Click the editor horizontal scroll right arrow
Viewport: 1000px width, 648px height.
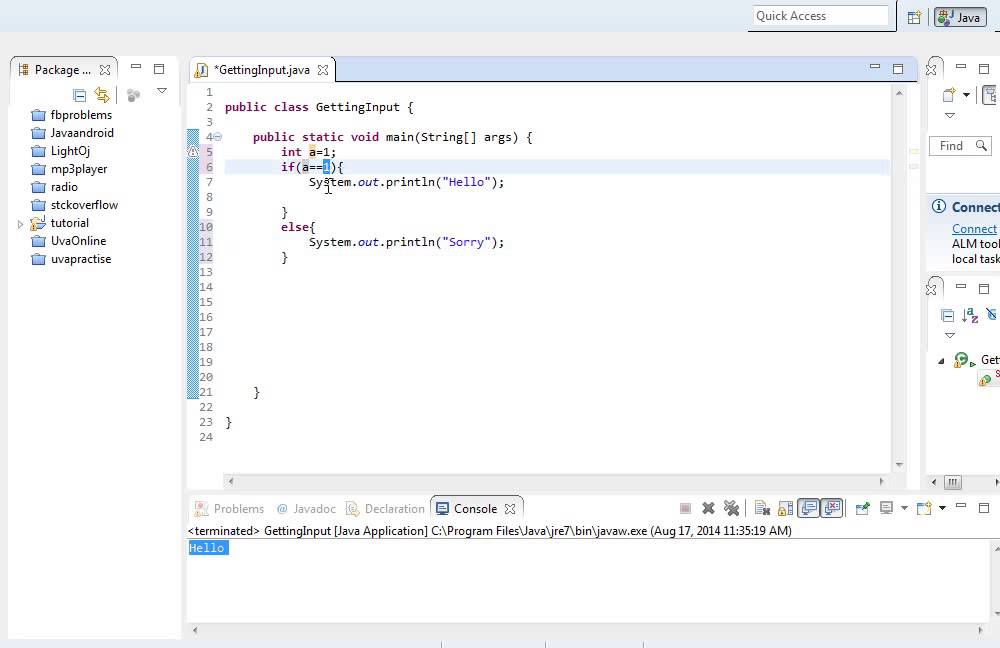point(882,482)
